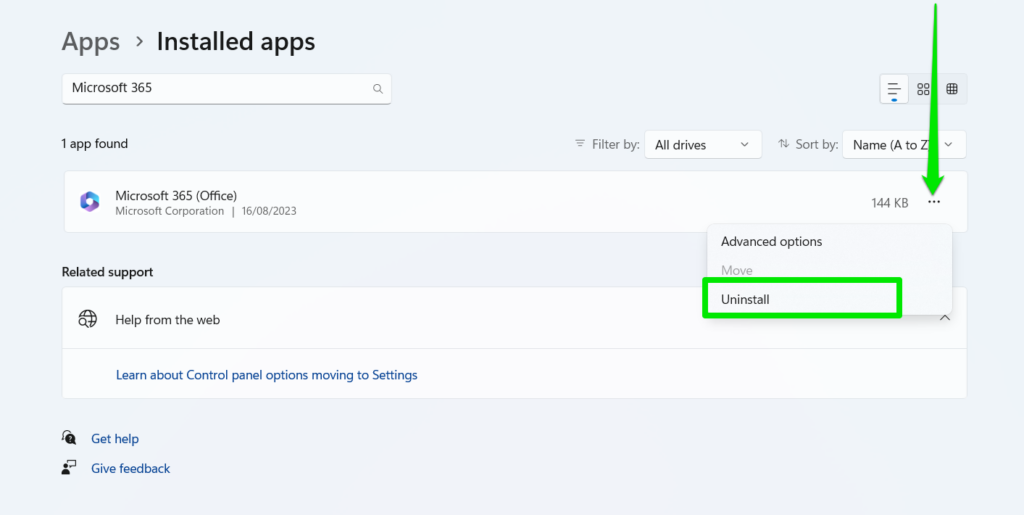Open three-dot menu for Microsoft 365
This screenshot has height=515, width=1024.
click(x=934, y=202)
